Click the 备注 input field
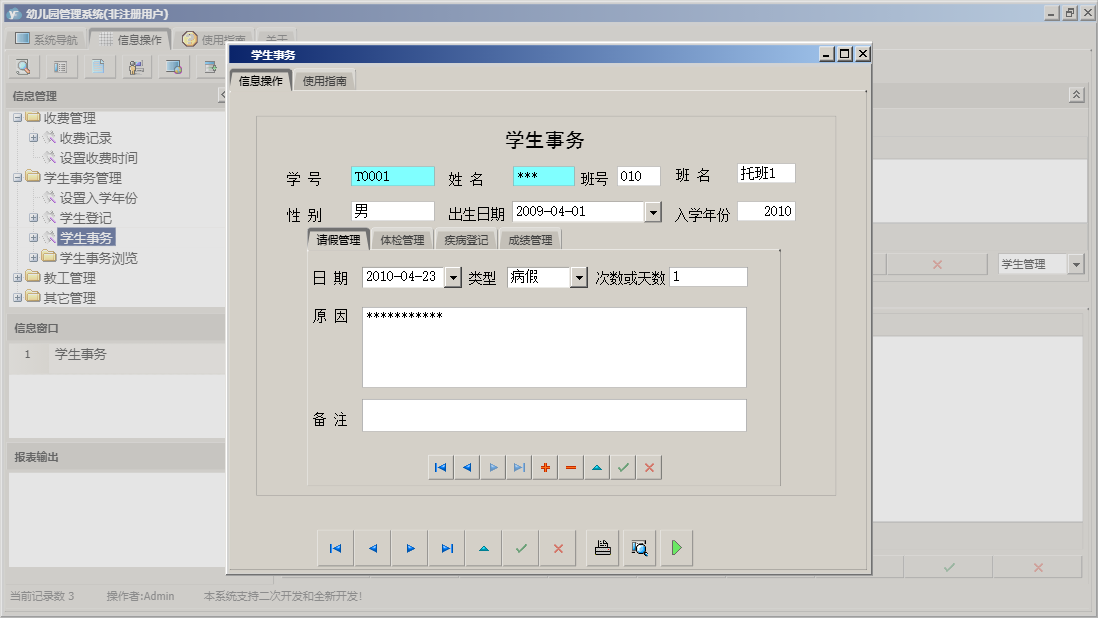 [555, 415]
